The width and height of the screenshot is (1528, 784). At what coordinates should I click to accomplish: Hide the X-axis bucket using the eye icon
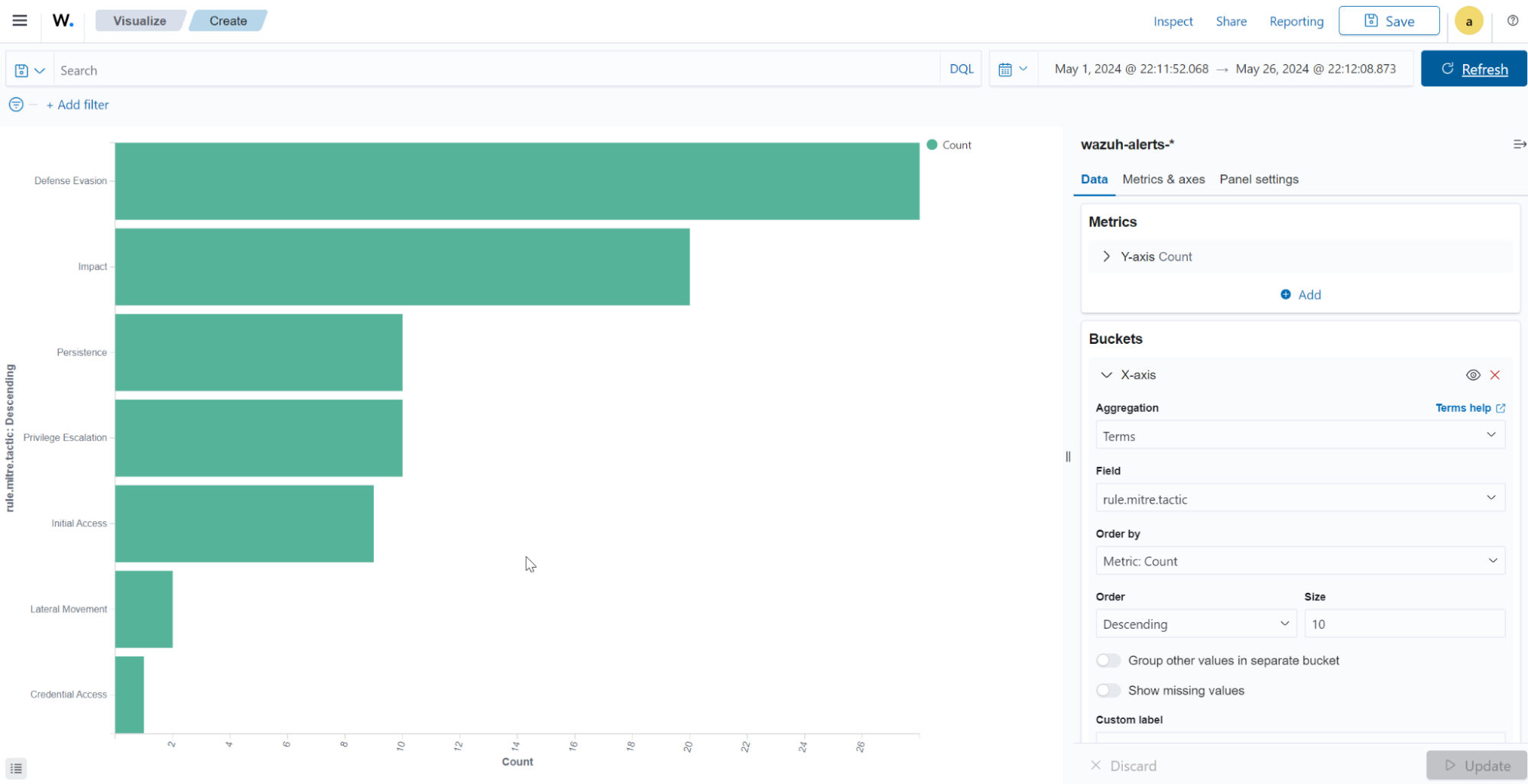pyautogui.click(x=1473, y=374)
